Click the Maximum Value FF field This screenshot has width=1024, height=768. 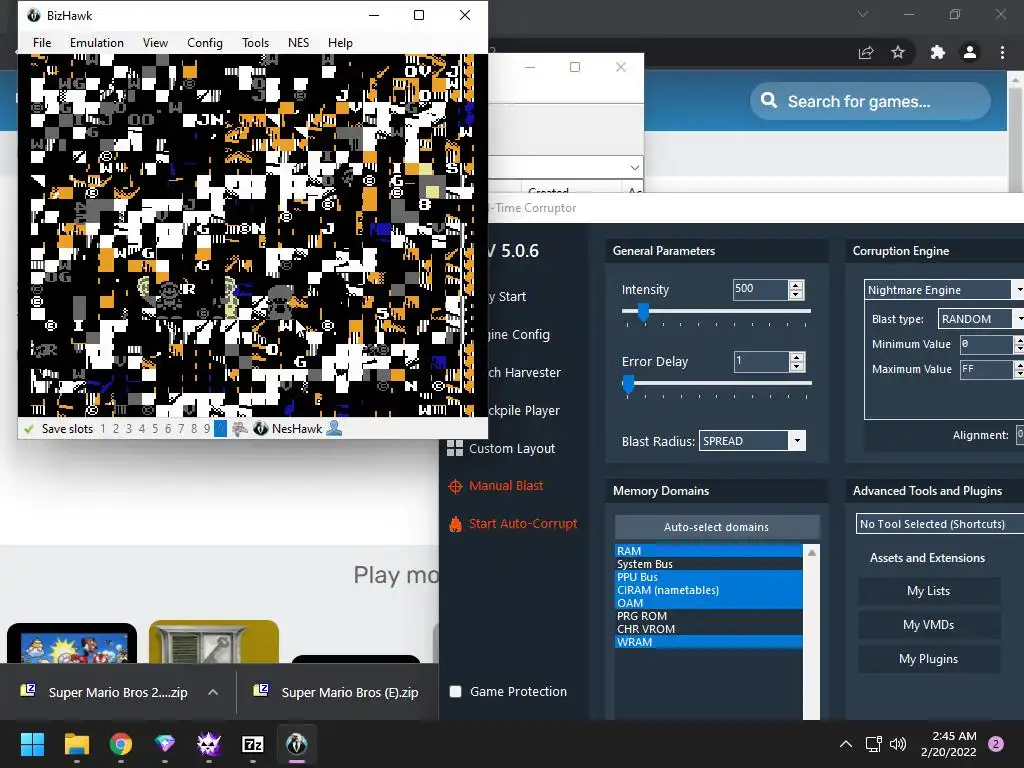pyautogui.click(x=985, y=369)
